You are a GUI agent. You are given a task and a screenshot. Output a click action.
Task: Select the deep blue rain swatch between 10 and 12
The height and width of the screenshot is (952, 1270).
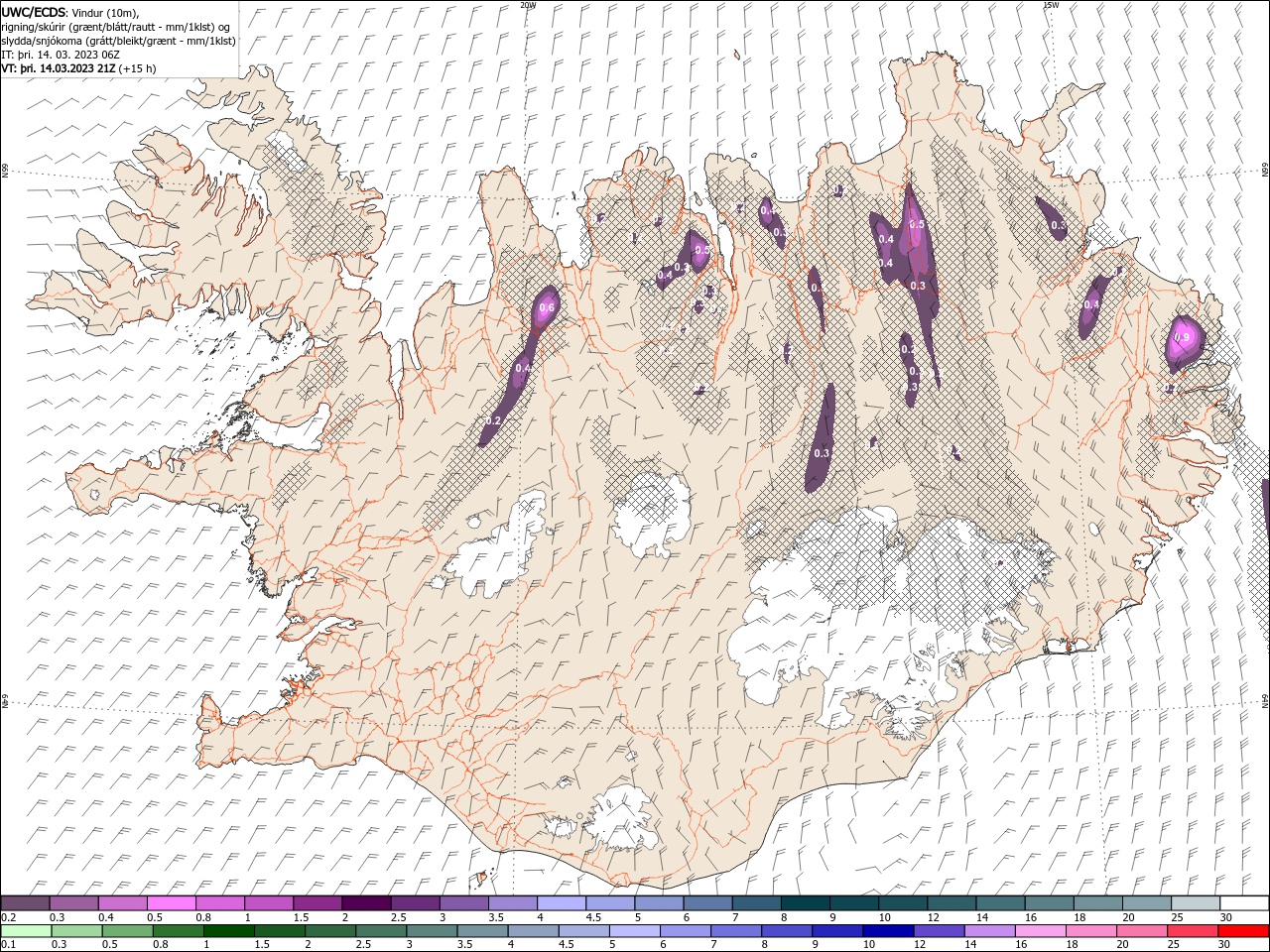[888, 931]
